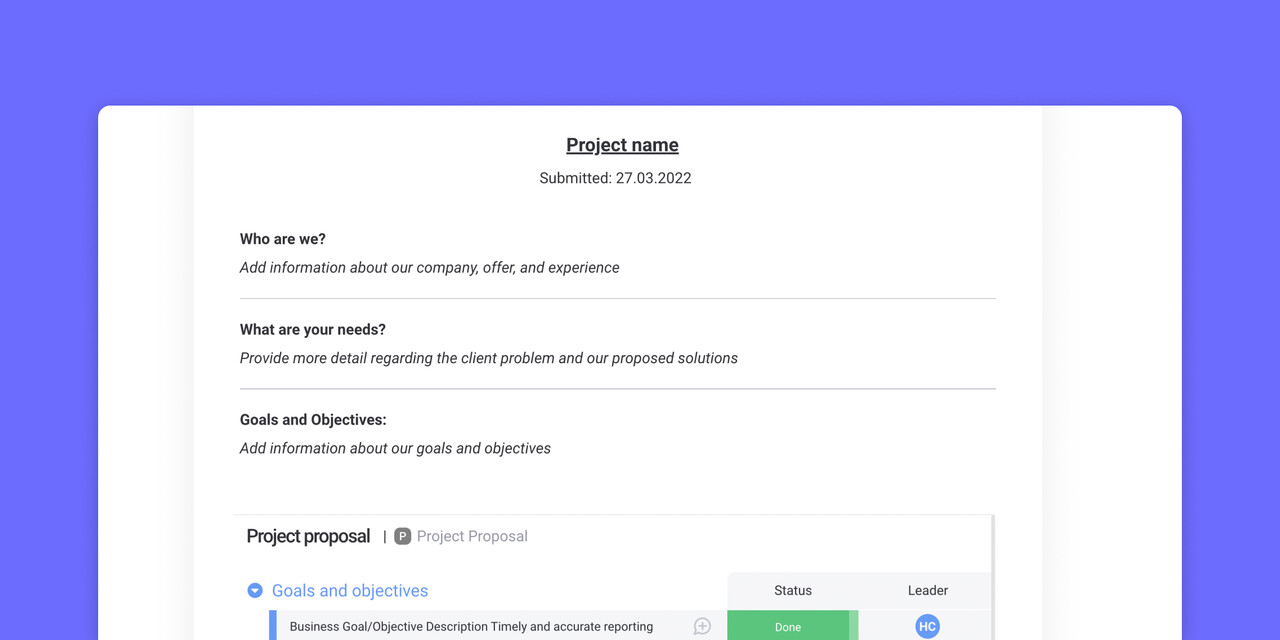The image size is (1280, 640).
Task: Click the Status column header
Action: 793,591
